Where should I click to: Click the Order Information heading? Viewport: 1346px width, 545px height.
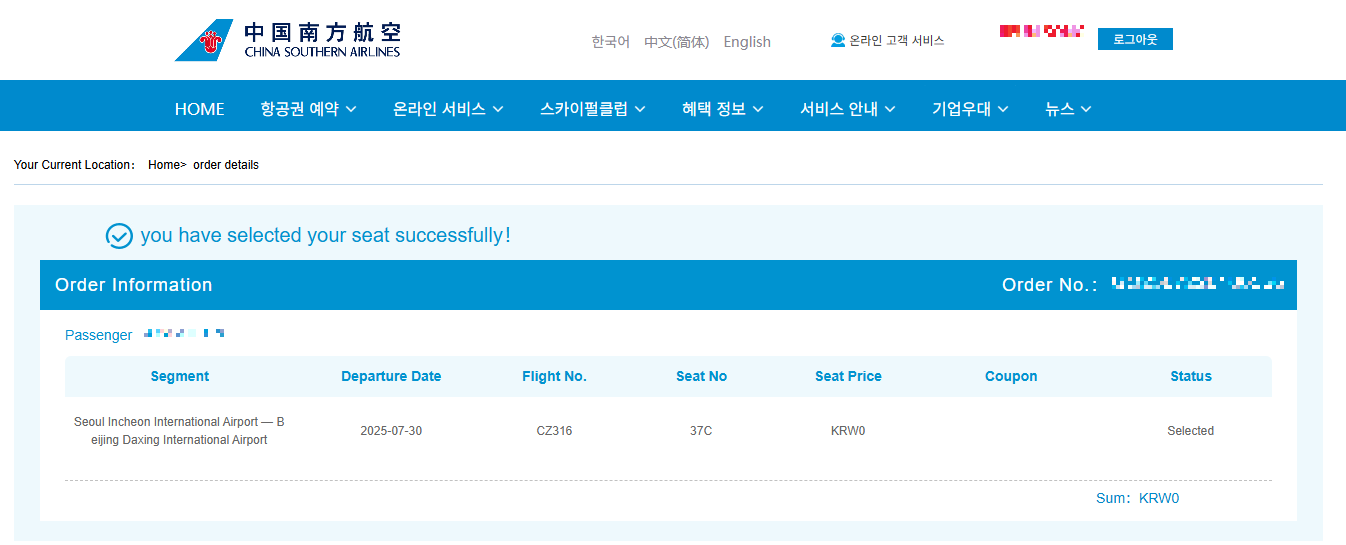134,285
